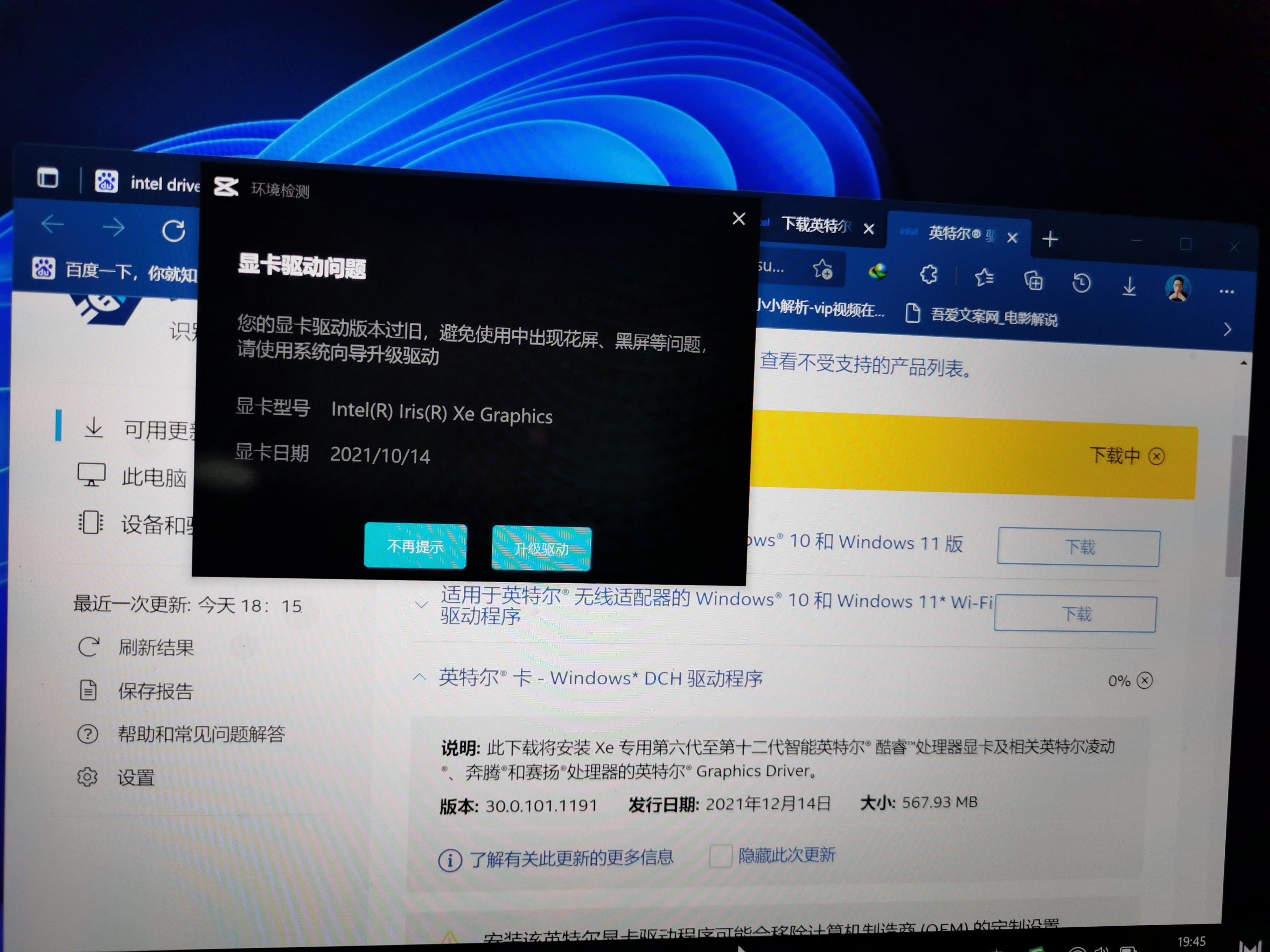Open the Favorites list icon
Viewport: 1270px width, 952px height.
click(984, 278)
